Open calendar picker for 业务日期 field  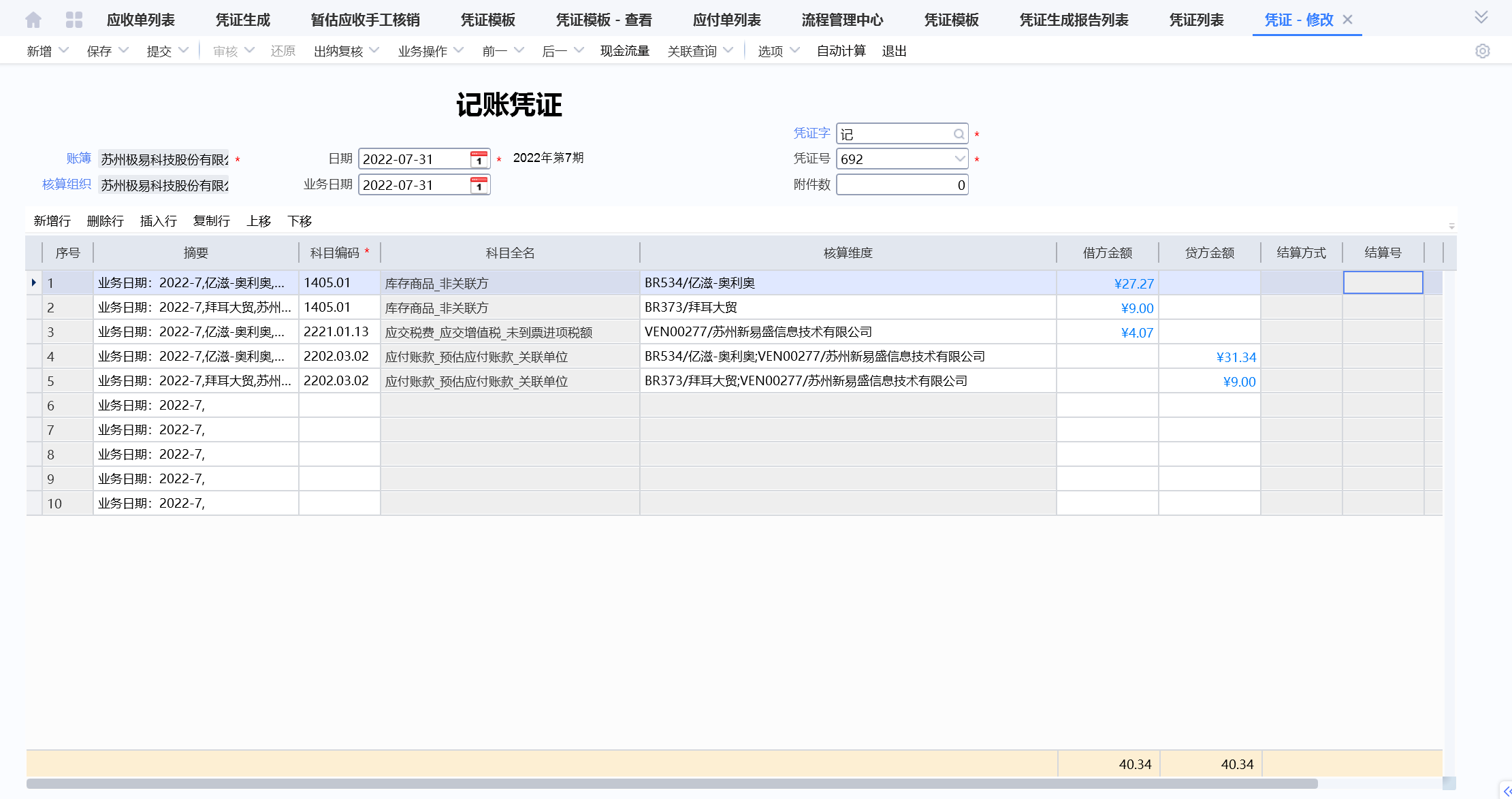click(x=479, y=185)
